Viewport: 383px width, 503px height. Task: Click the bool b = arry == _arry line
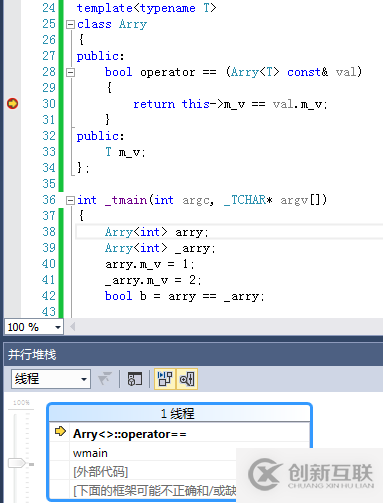[x=185, y=296]
